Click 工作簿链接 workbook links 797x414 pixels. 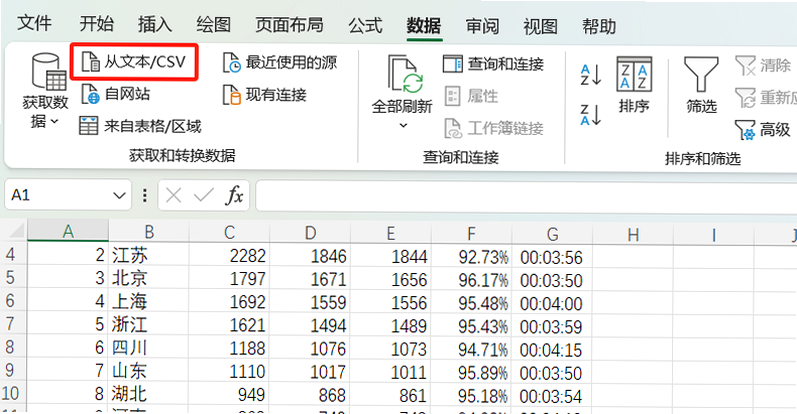[494, 128]
